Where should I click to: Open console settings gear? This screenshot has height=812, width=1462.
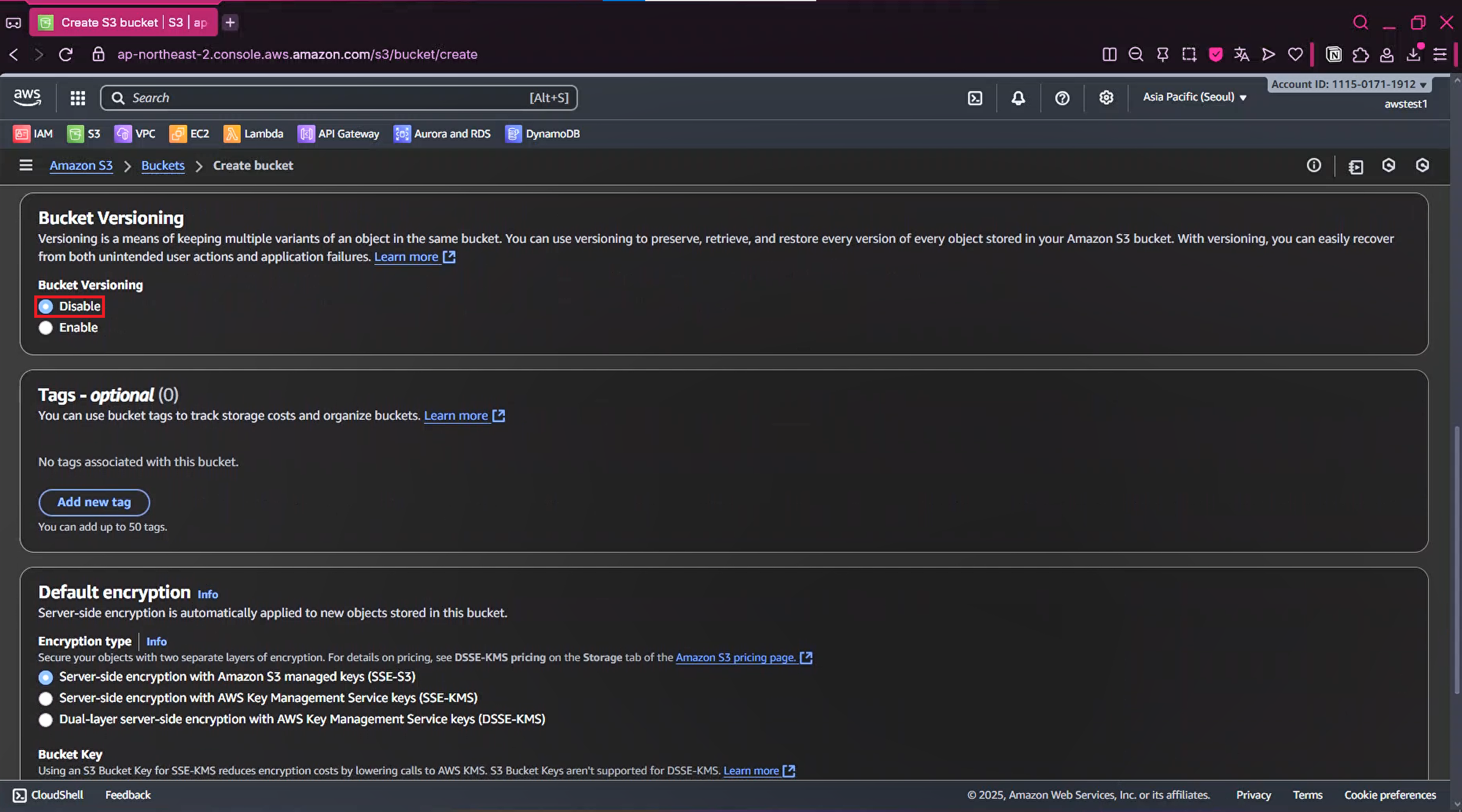(1106, 98)
